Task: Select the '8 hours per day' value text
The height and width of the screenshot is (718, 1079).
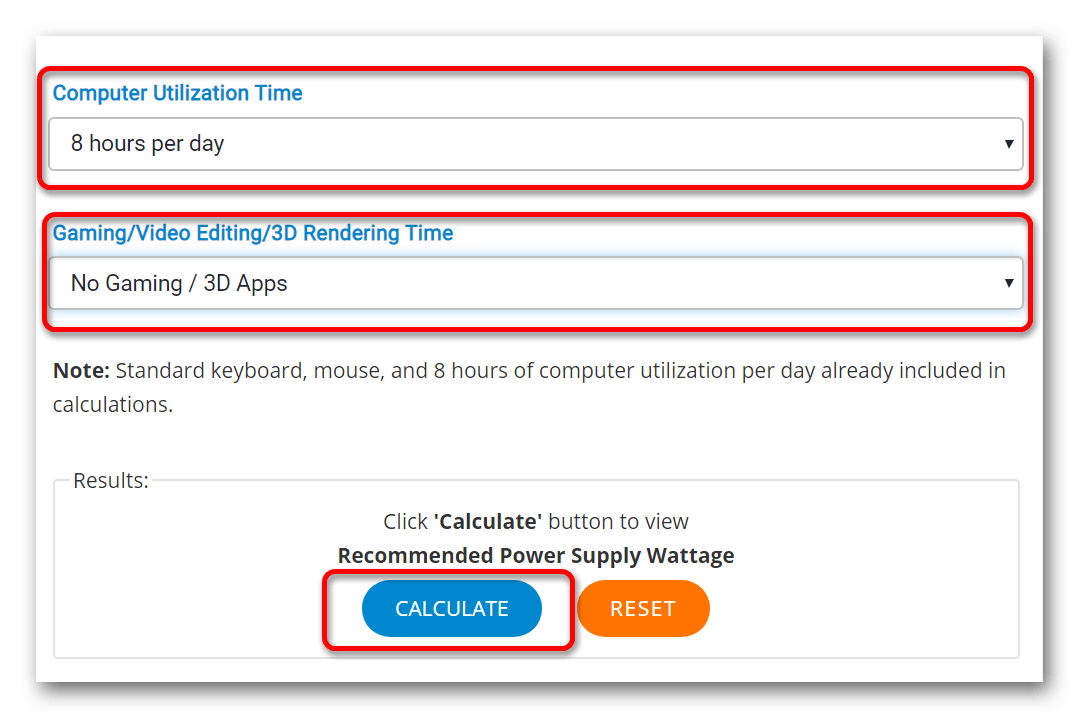Action: [147, 144]
